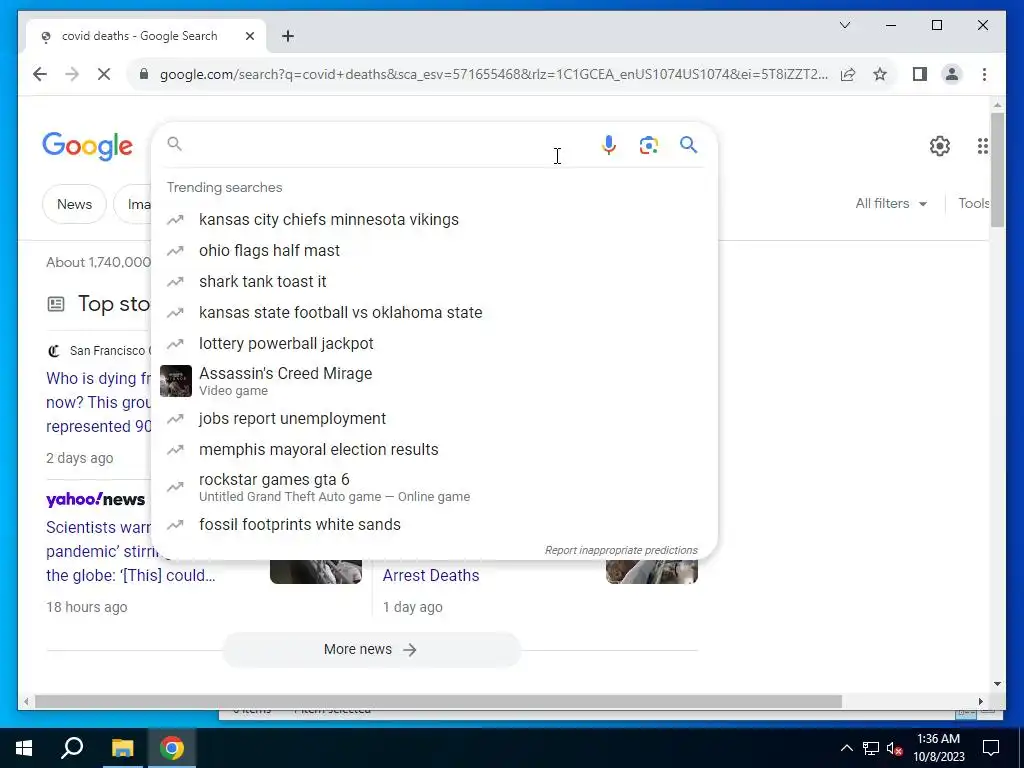Select memphis mayoral election results suggestion
1024x768 pixels.
[434, 450]
